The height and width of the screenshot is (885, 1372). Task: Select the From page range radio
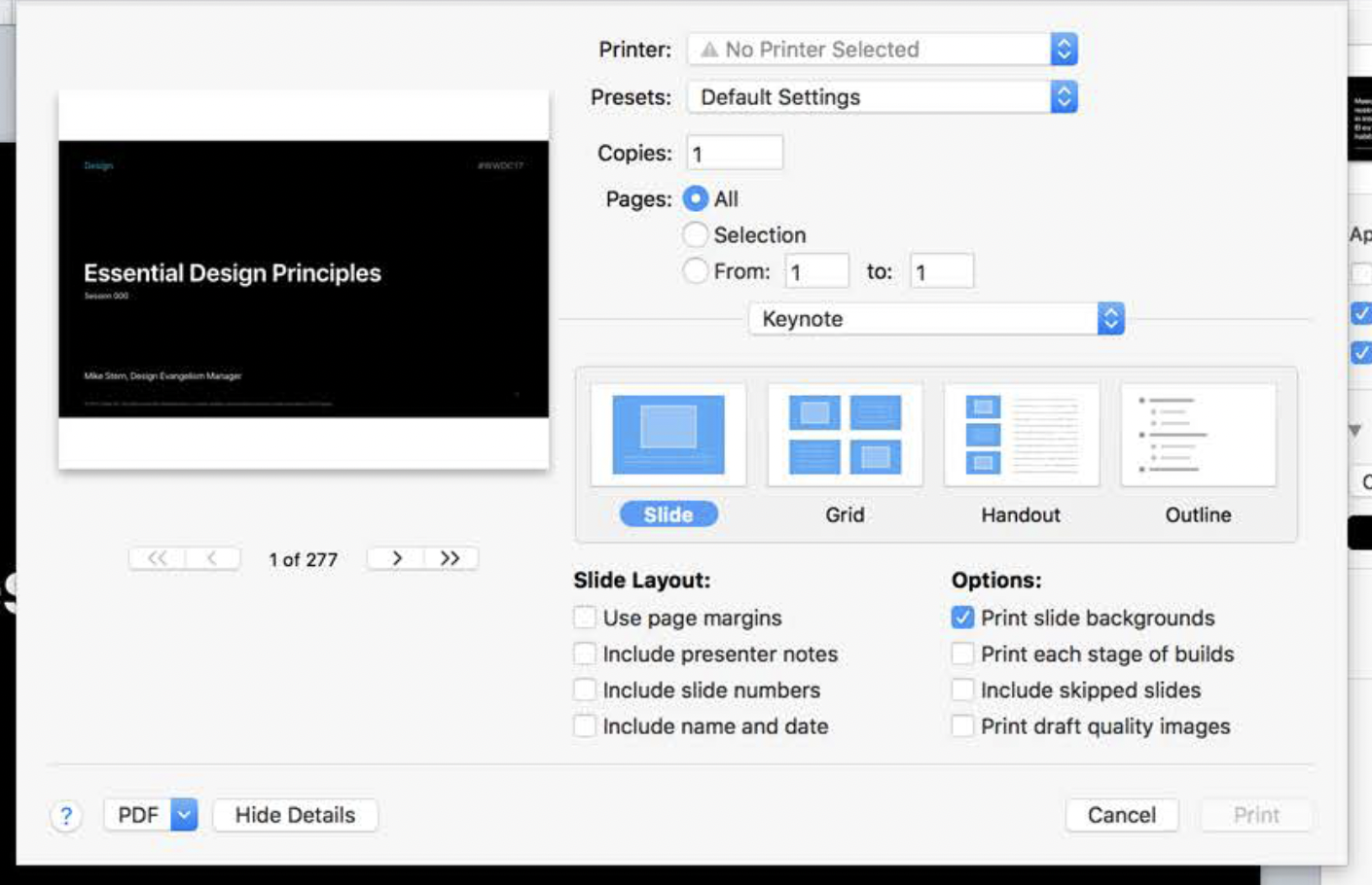click(x=695, y=270)
